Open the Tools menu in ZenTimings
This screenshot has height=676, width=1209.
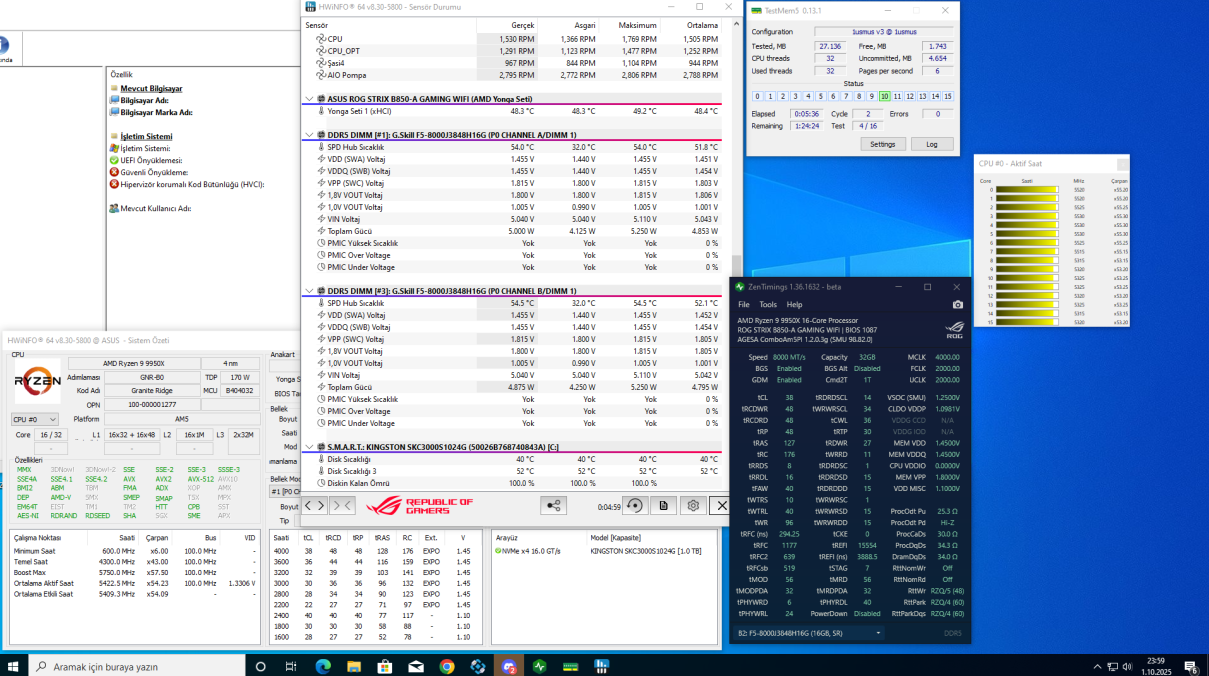pyautogui.click(x=768, y=304)
